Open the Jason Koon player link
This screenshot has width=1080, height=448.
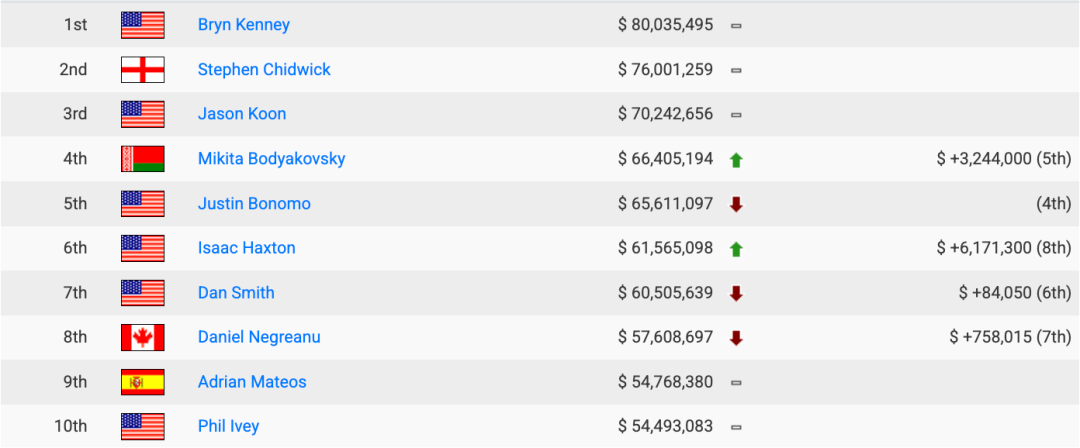point(241,114)
